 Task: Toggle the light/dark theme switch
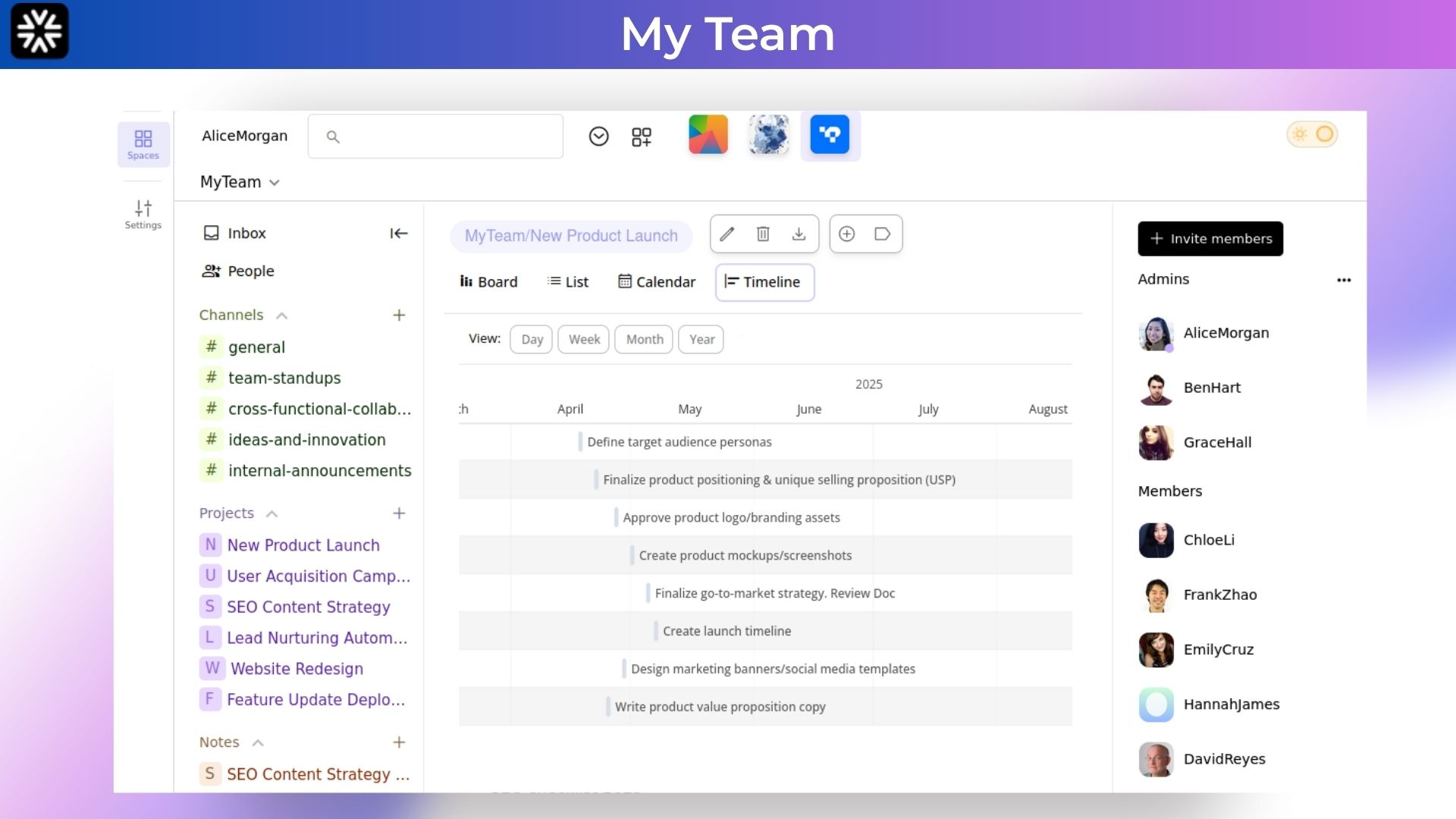coord(1312,135)
